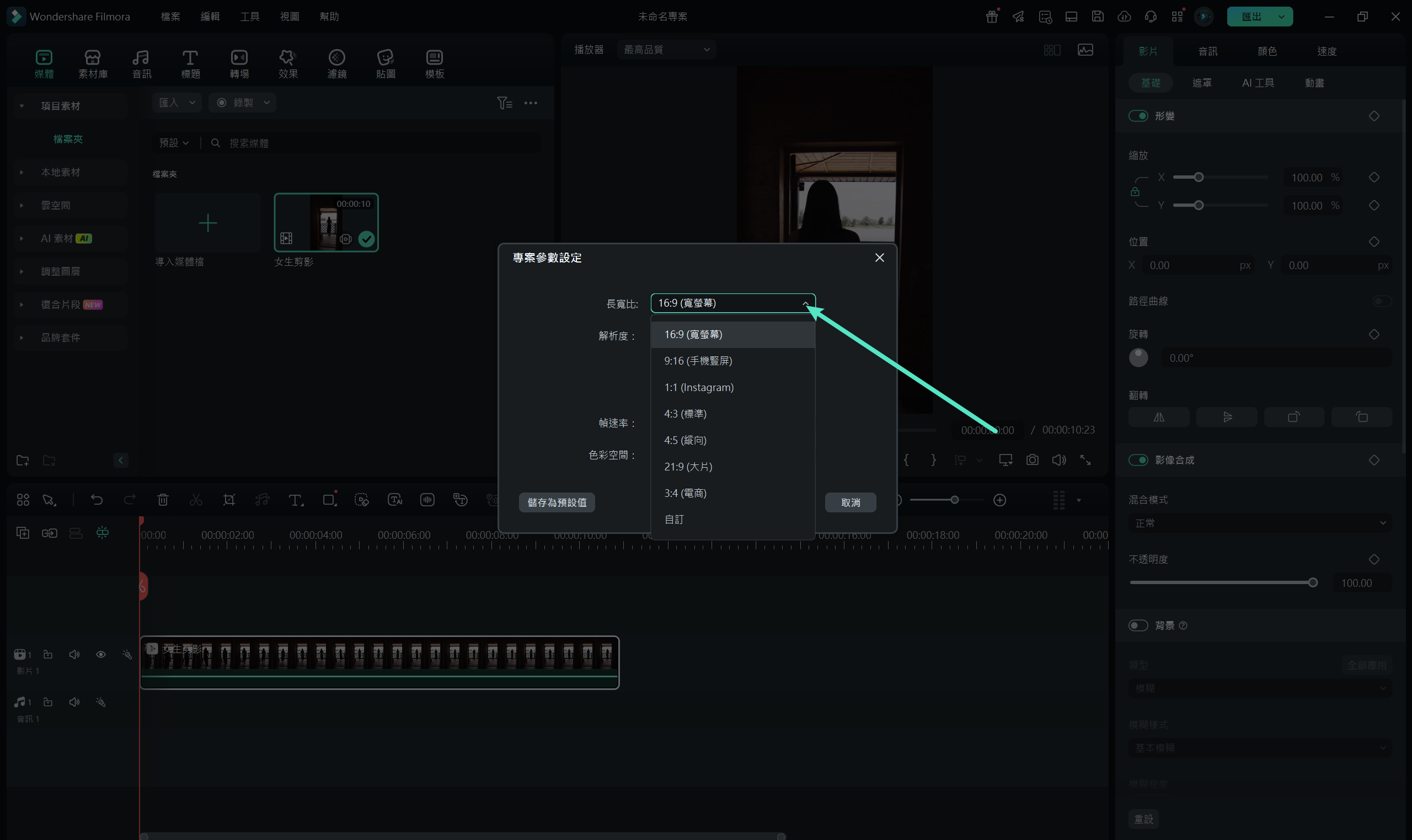
Task: Open the 貼圖 stickers icon
Action: 386,63
